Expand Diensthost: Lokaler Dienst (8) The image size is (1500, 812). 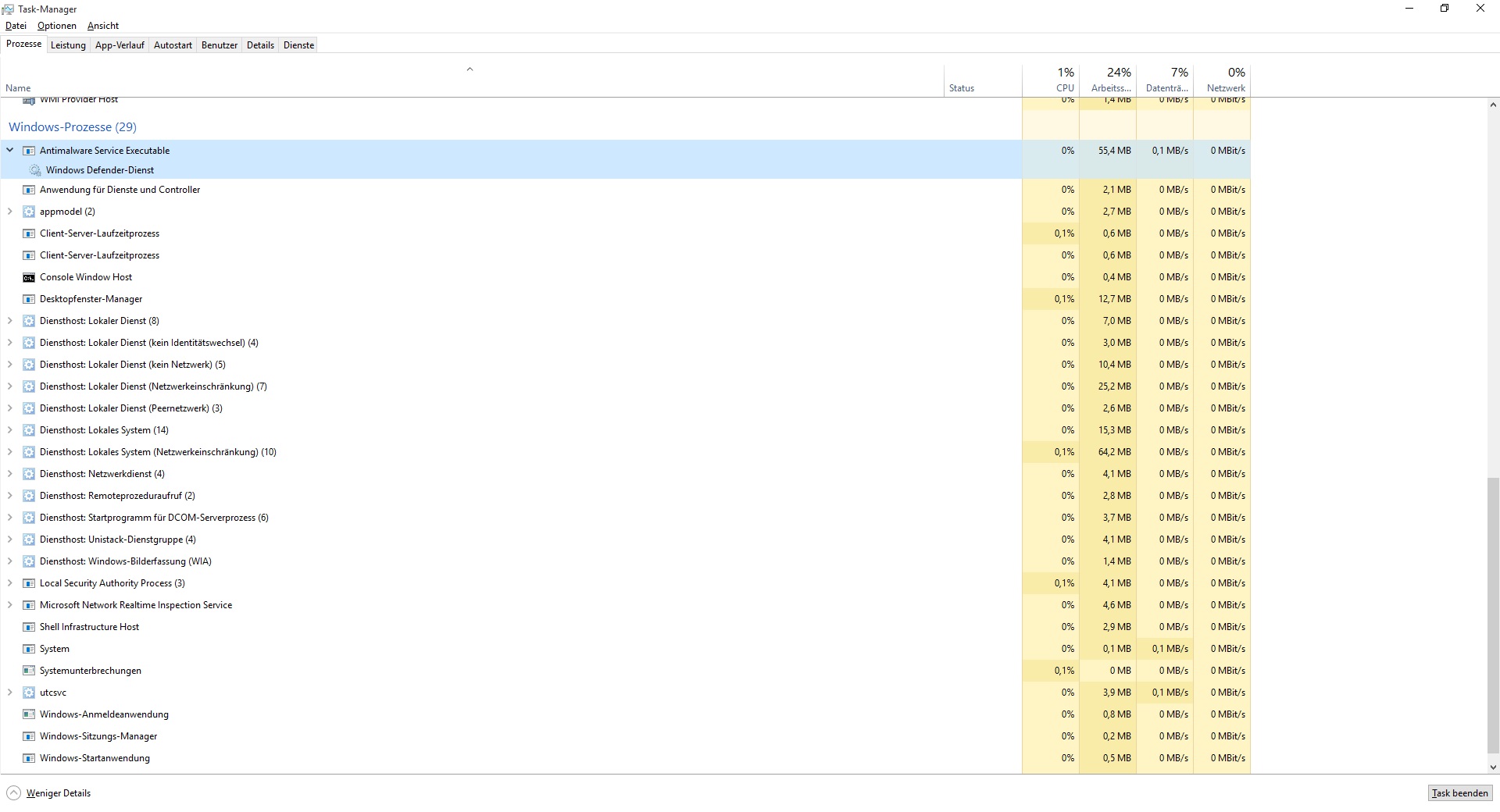pos(10,321)
